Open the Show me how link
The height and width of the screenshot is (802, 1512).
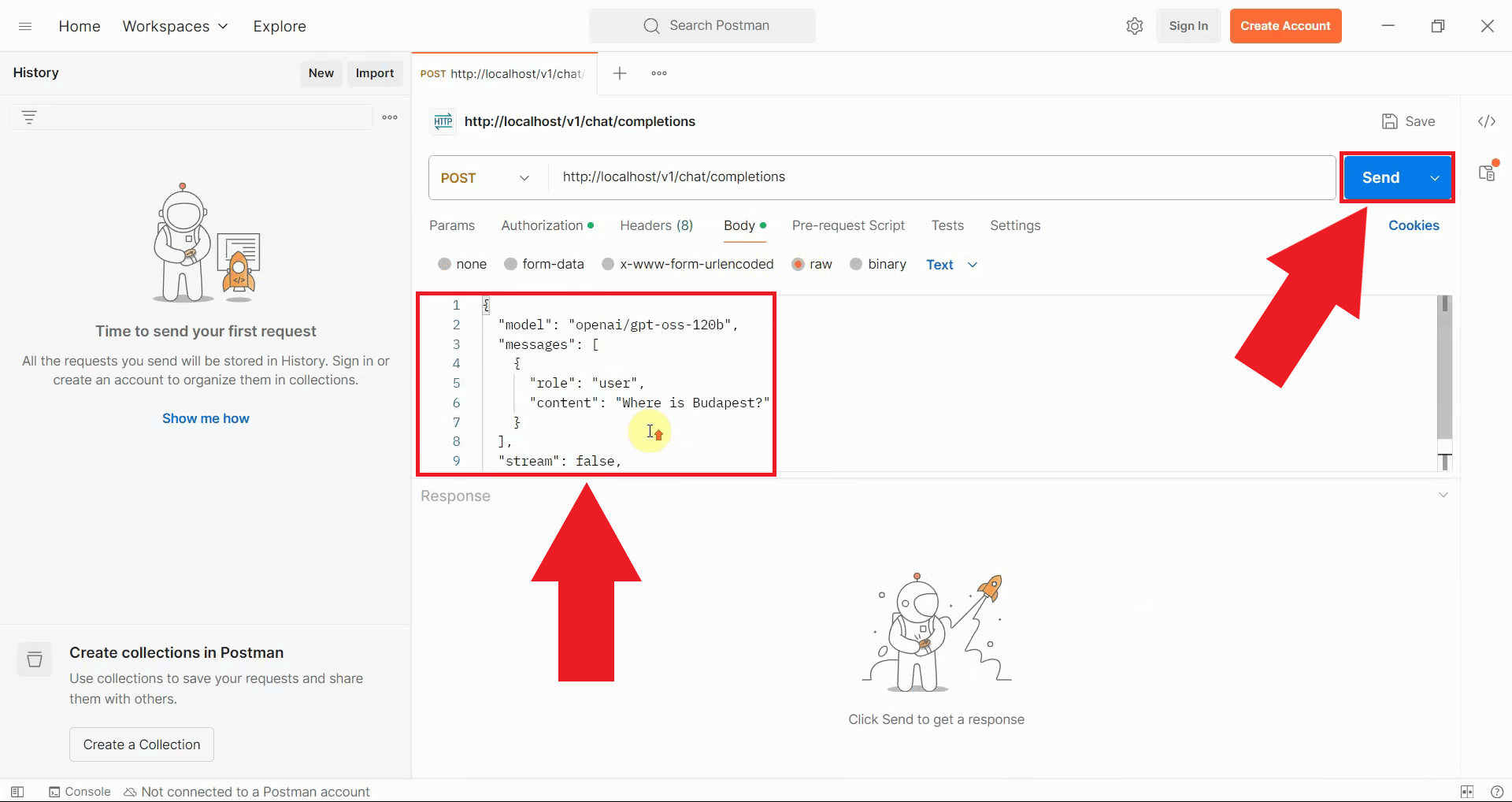click(x=206, y=418)
